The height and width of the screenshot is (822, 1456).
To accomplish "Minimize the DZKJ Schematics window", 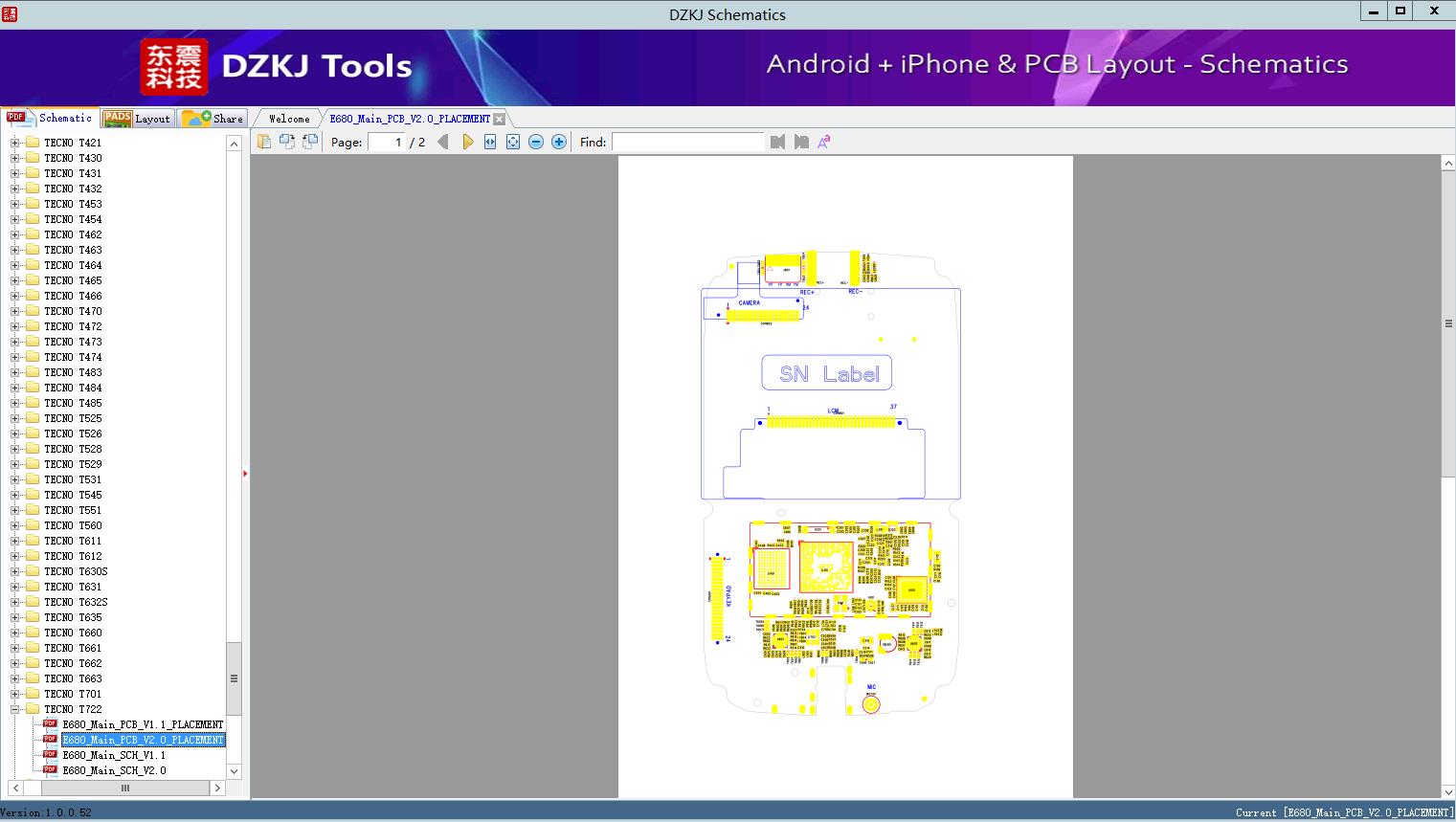I will click(x=1374, y=11).
